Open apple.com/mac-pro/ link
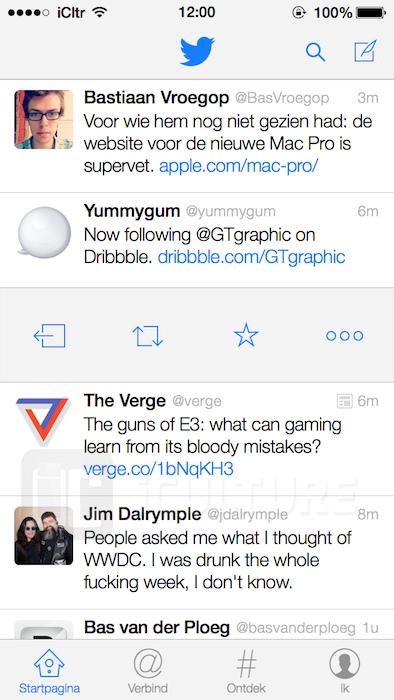 click(x=239, y=167)
